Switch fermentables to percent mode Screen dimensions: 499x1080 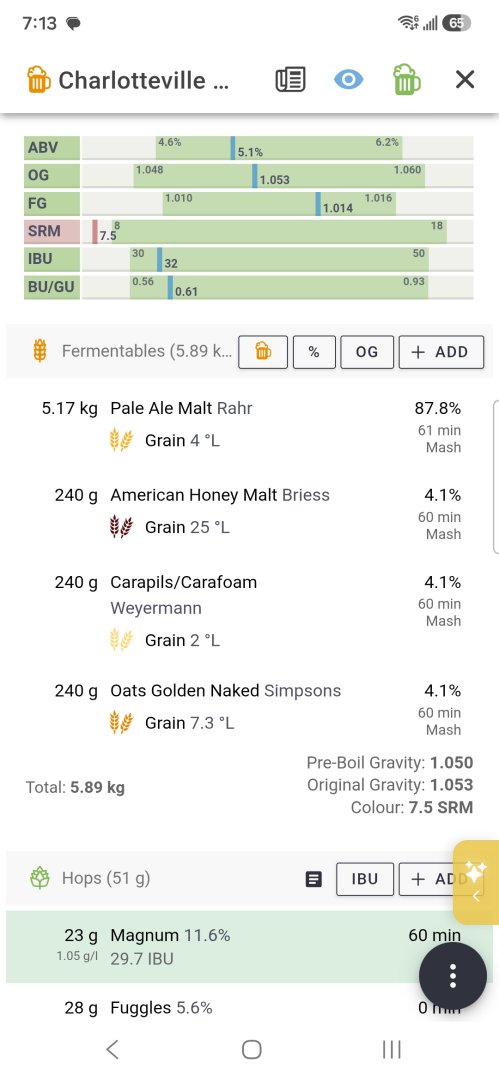click(314, 352)
